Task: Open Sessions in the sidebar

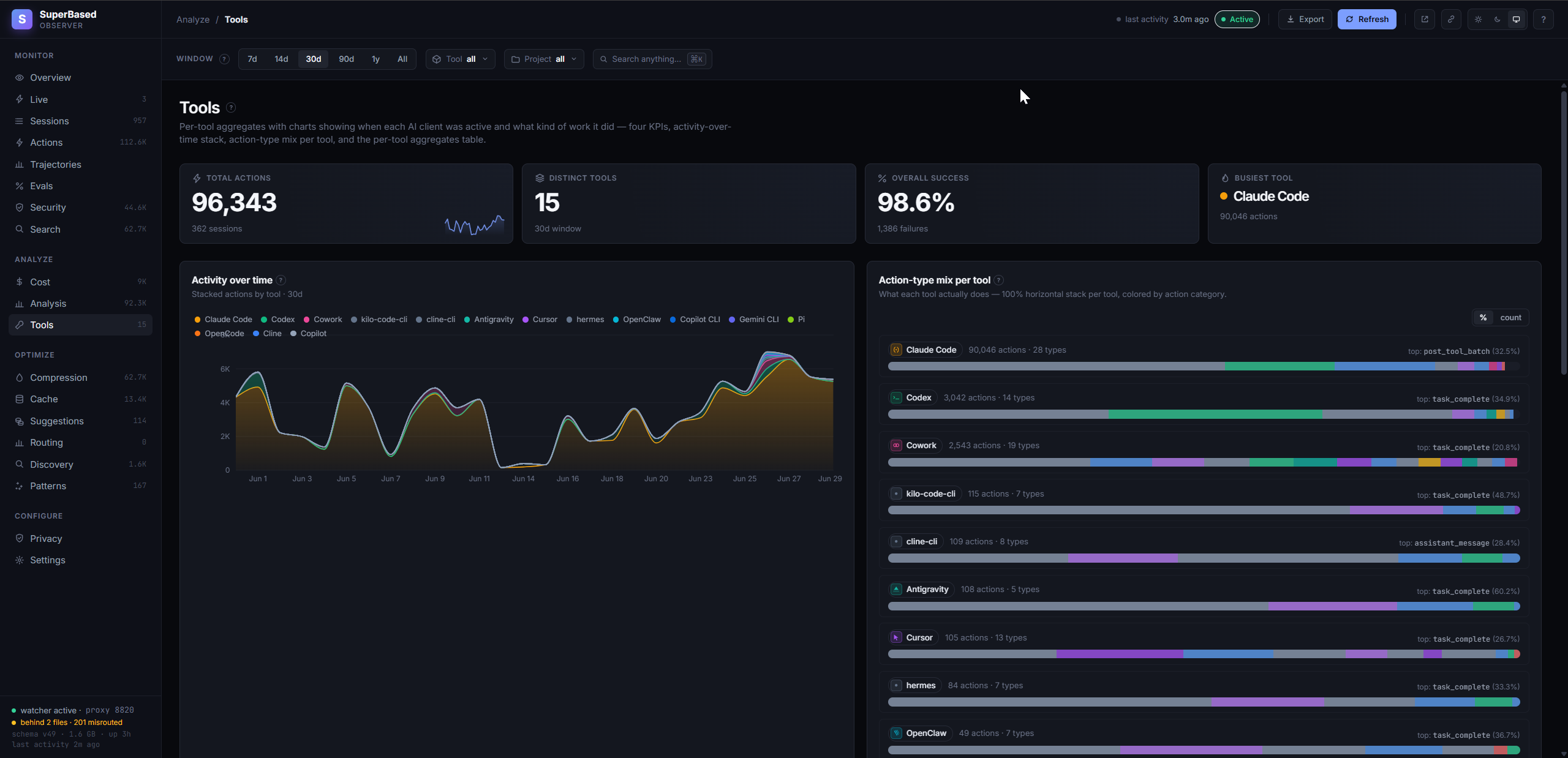Action: click(x=80, y=121)
